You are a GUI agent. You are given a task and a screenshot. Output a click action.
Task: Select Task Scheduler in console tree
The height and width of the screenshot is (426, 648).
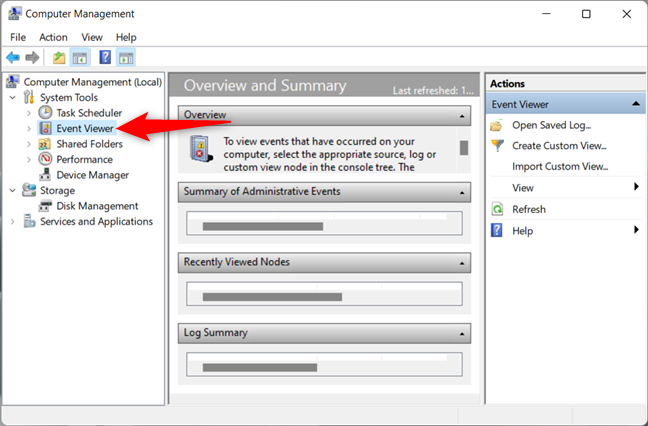point(89,113)
